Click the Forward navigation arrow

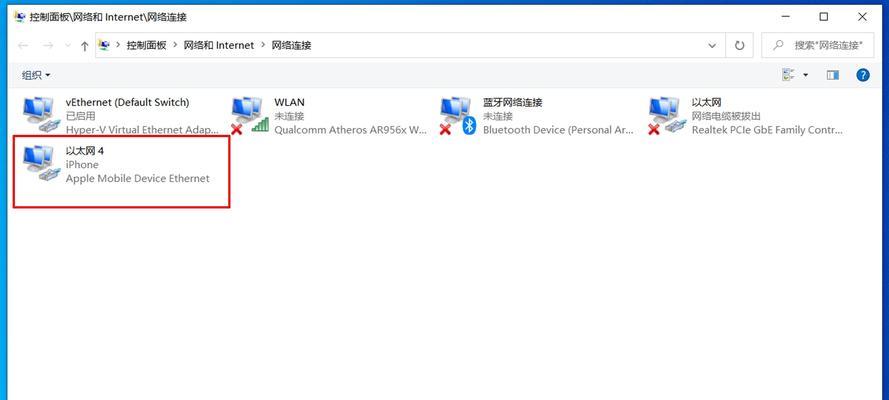tap(48, 46)
